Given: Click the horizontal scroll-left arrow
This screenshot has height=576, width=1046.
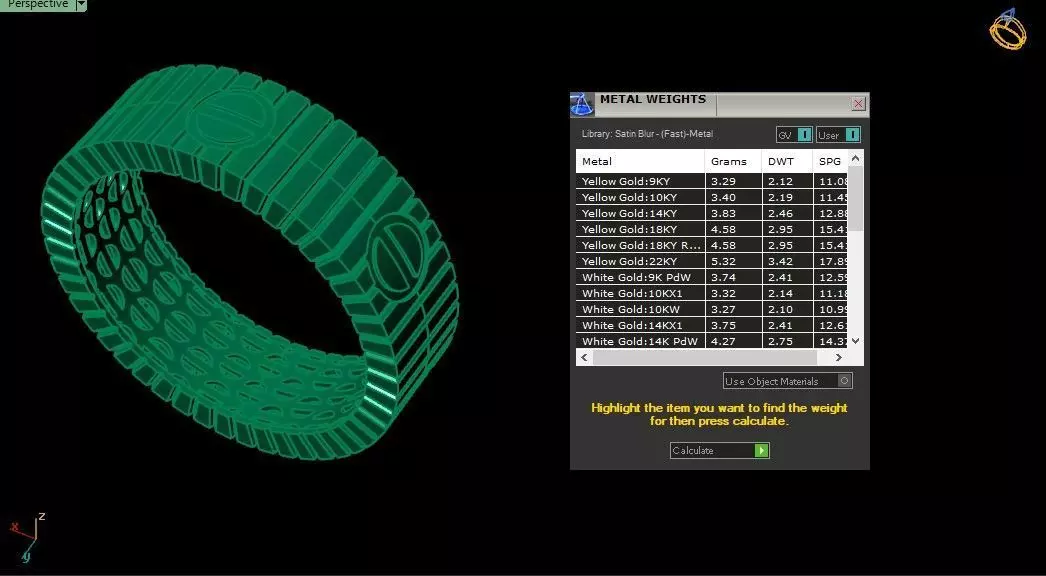Looking at the screenshot, I should [584, 357].
